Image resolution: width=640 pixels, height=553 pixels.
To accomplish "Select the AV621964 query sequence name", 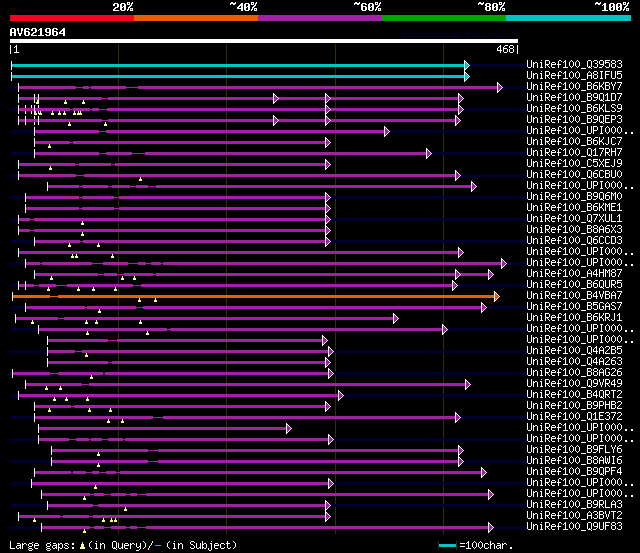I will (x=38, y=32).
